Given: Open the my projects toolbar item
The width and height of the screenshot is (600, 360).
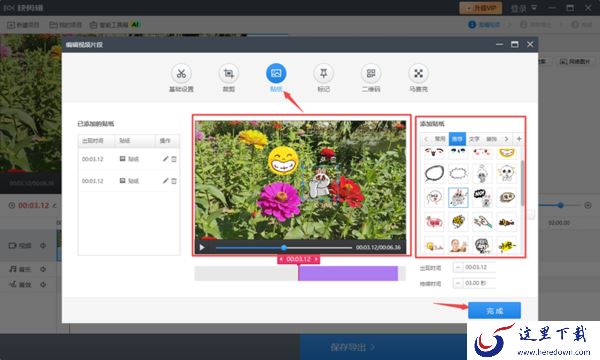Looking at the screenshot, I should pos(66,25).
